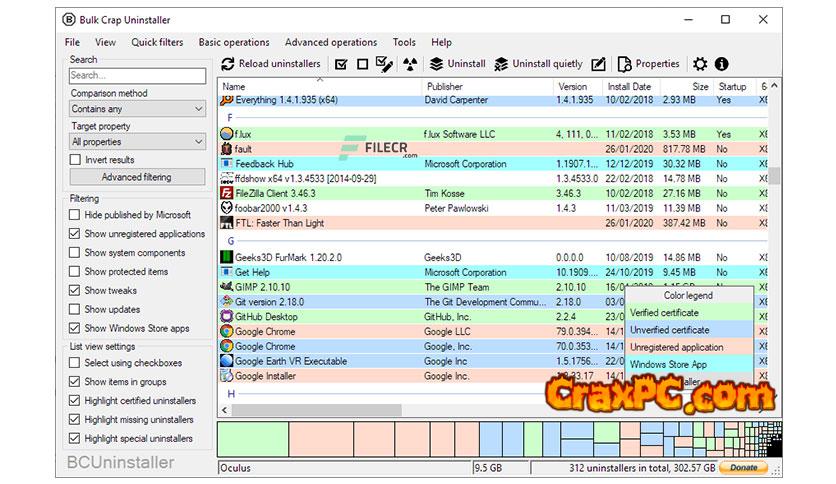Screen dimensions: 836x484
Task: Open settings with the gear icon
Action: coord(700,64)
